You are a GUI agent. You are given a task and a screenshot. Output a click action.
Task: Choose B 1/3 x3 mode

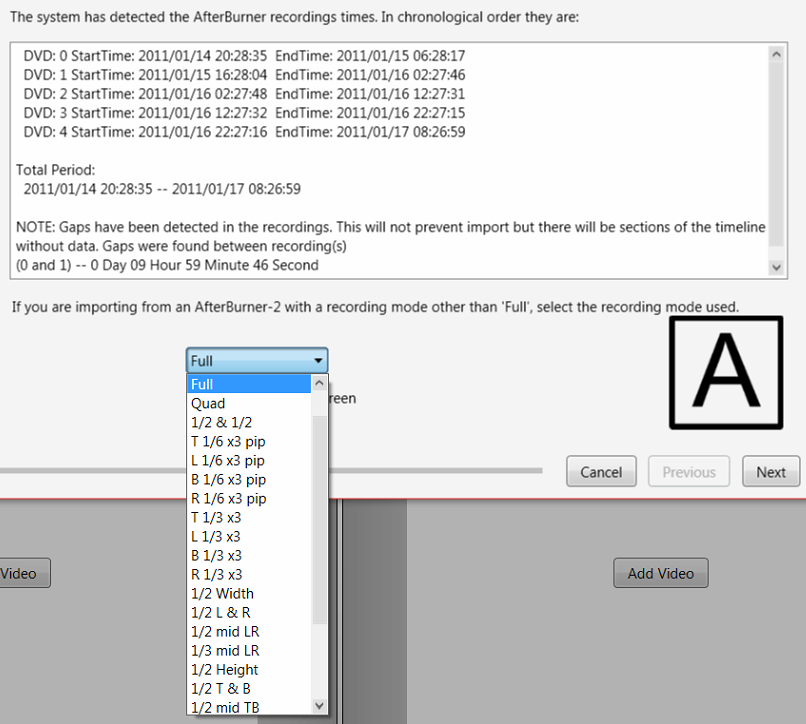click(249, 555)
